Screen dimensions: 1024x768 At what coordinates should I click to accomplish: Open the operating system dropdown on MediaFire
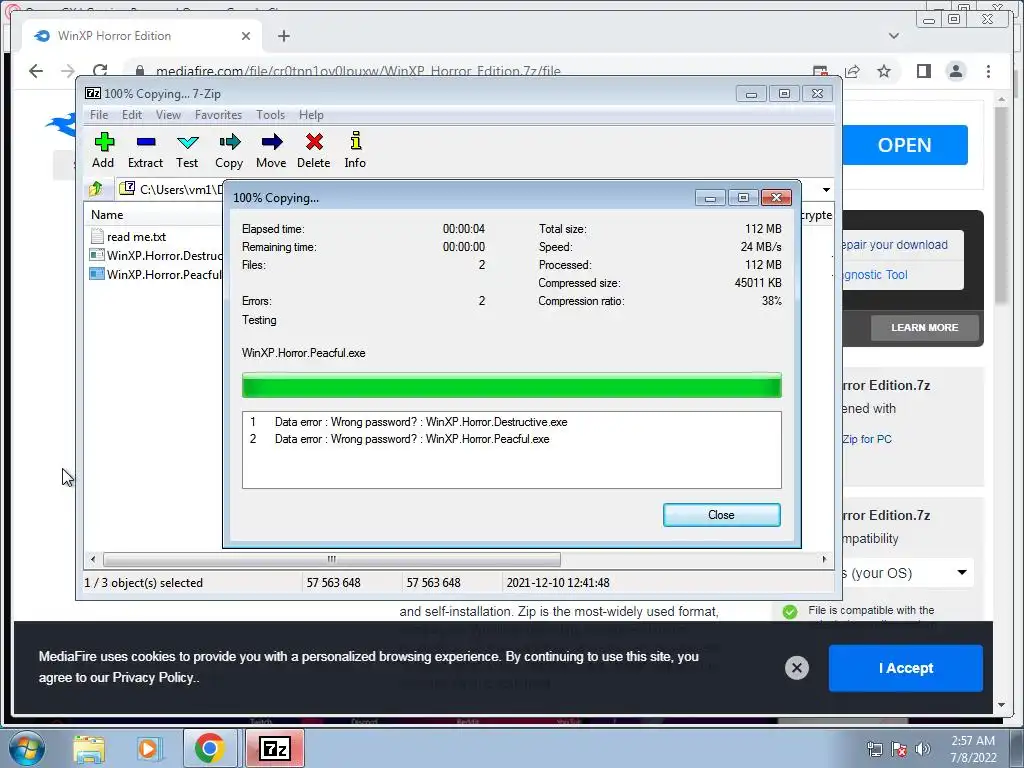coord(908,573)
